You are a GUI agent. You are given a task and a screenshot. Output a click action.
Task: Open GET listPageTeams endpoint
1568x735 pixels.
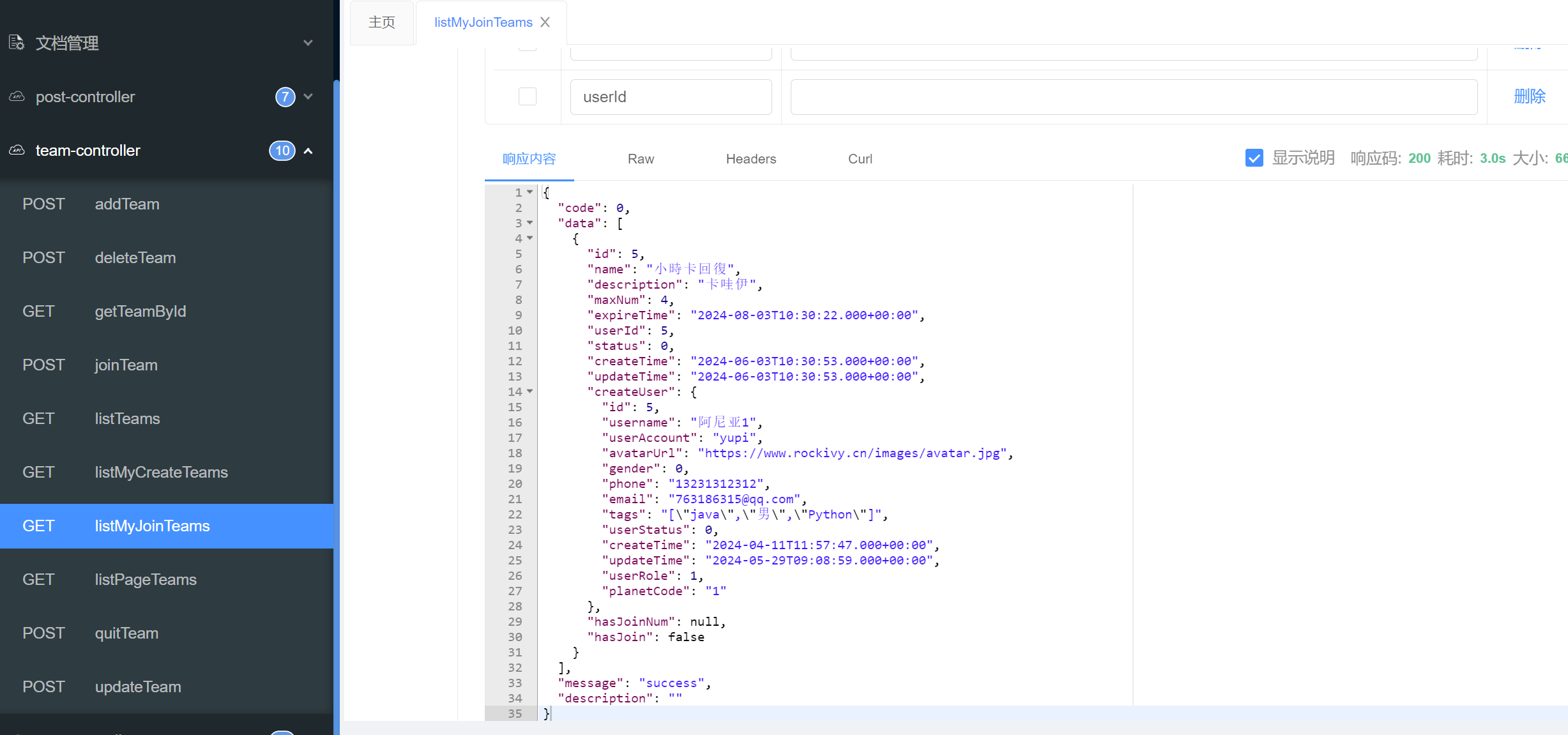167,580
